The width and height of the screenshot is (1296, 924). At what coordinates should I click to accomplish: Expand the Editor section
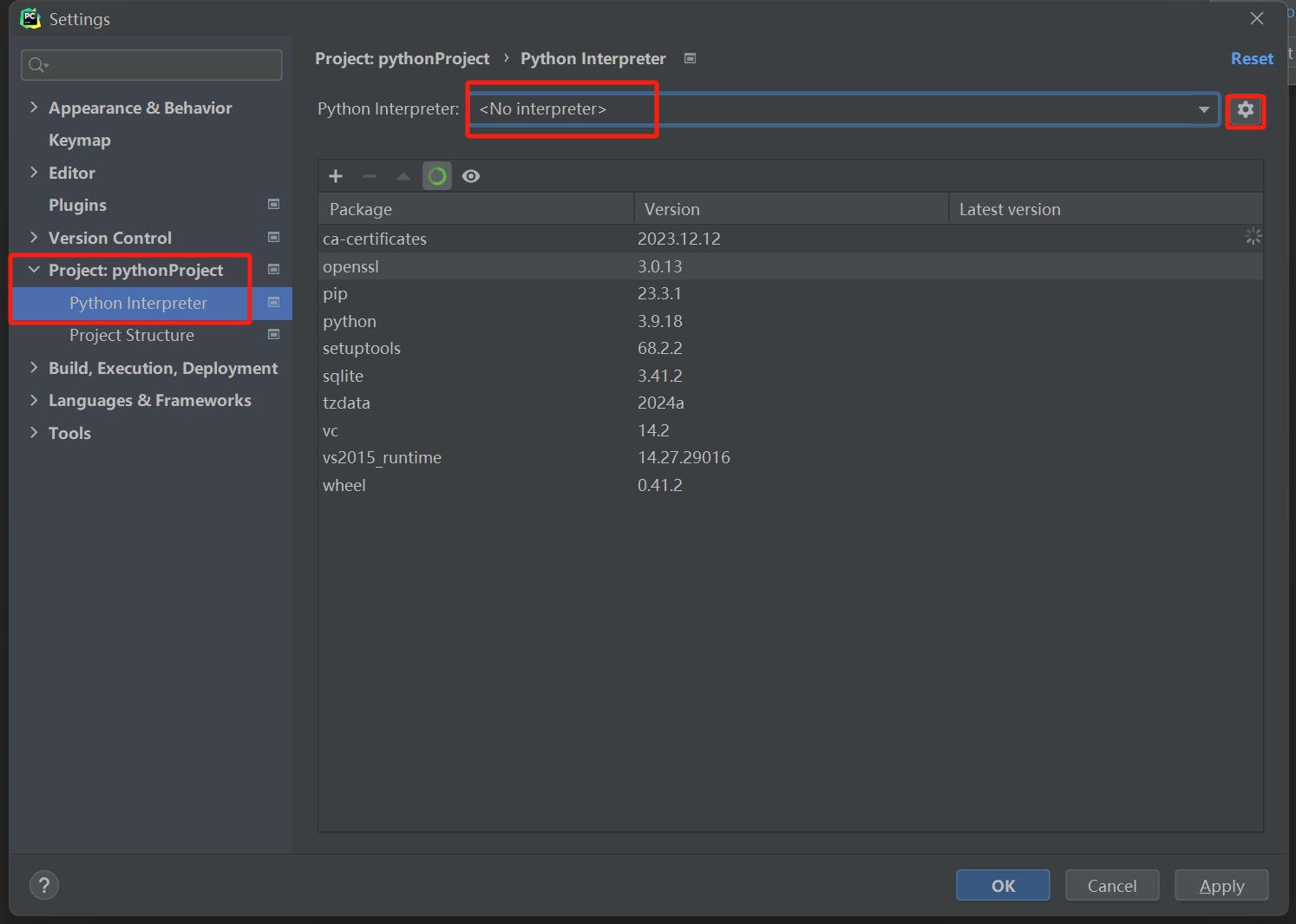34,172
